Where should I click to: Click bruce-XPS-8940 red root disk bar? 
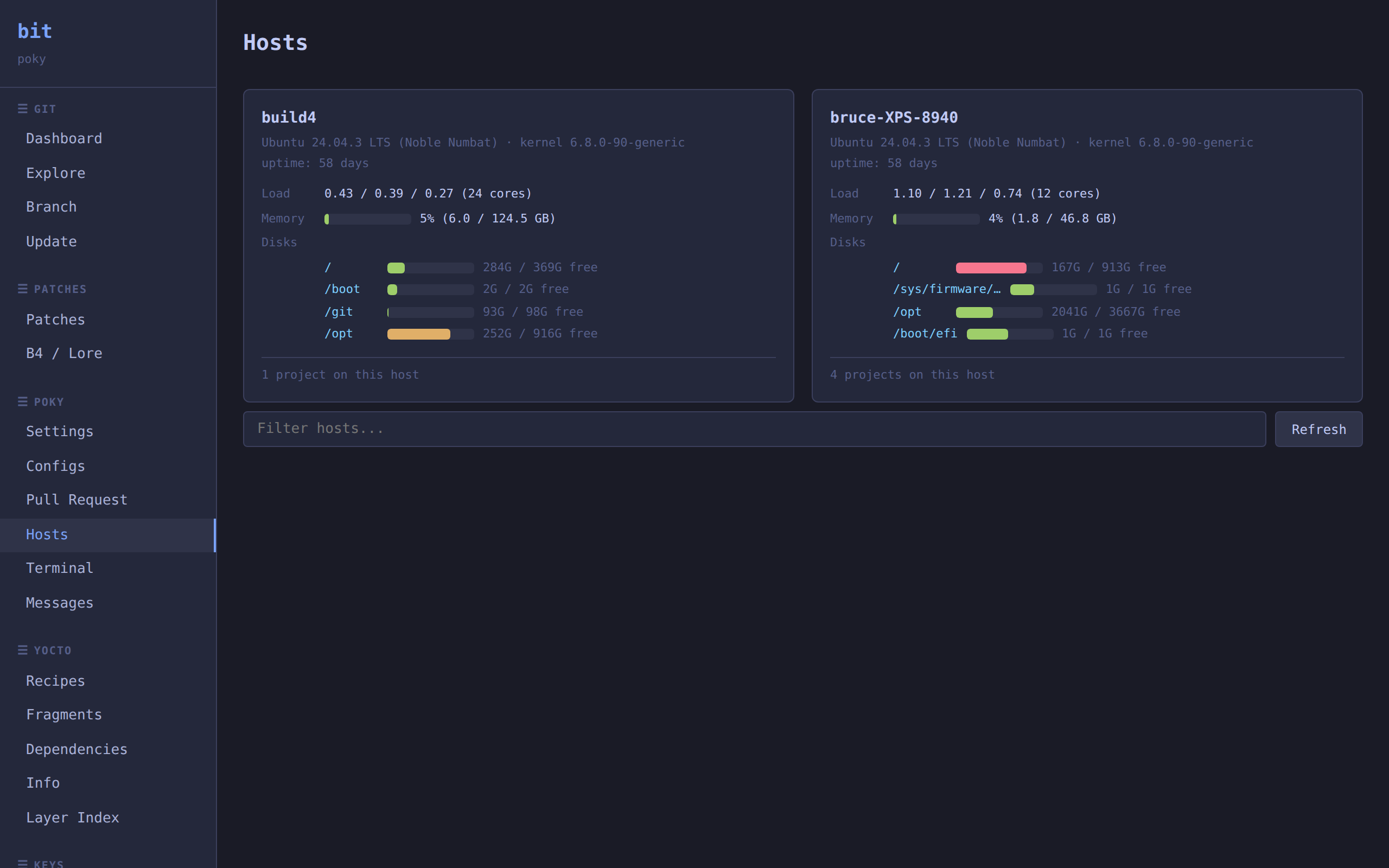pyautogui.click(x=999, y=267)
